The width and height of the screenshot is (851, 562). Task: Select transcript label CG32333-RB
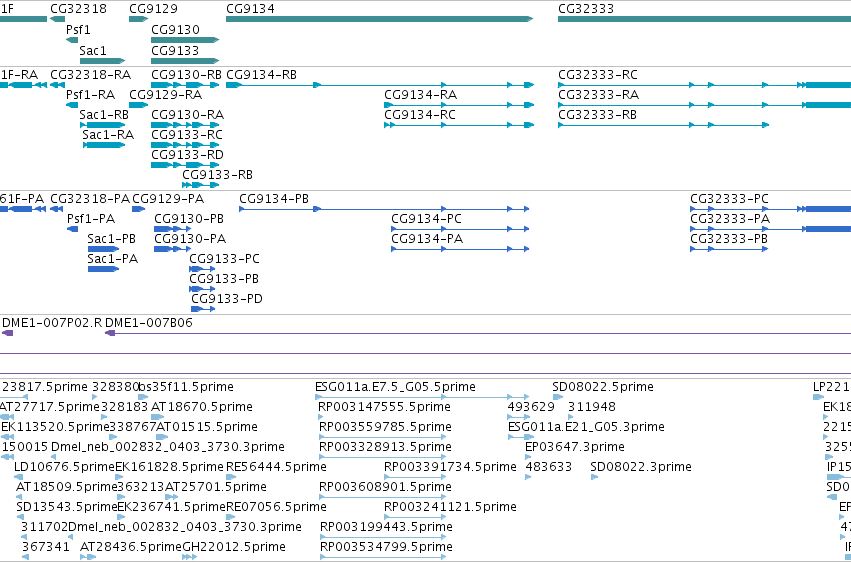pos(598,115)
